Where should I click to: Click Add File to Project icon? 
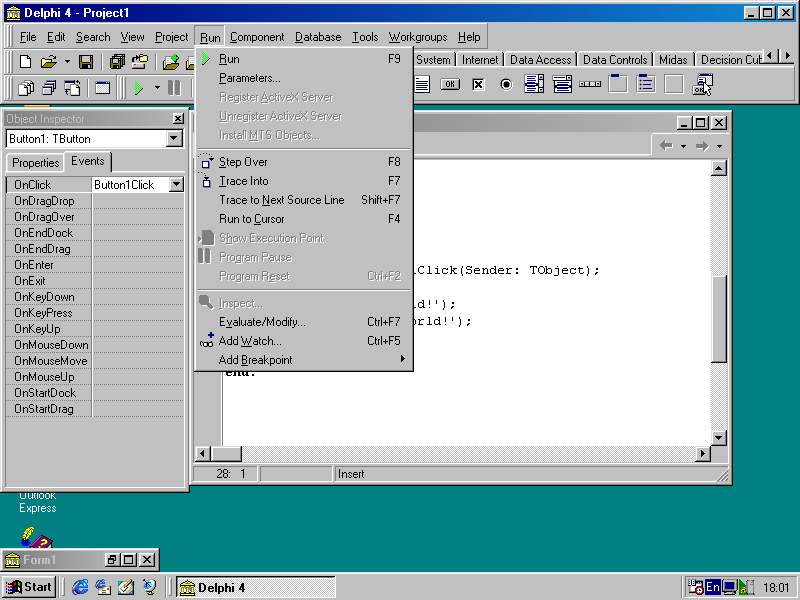coord(171,62)
